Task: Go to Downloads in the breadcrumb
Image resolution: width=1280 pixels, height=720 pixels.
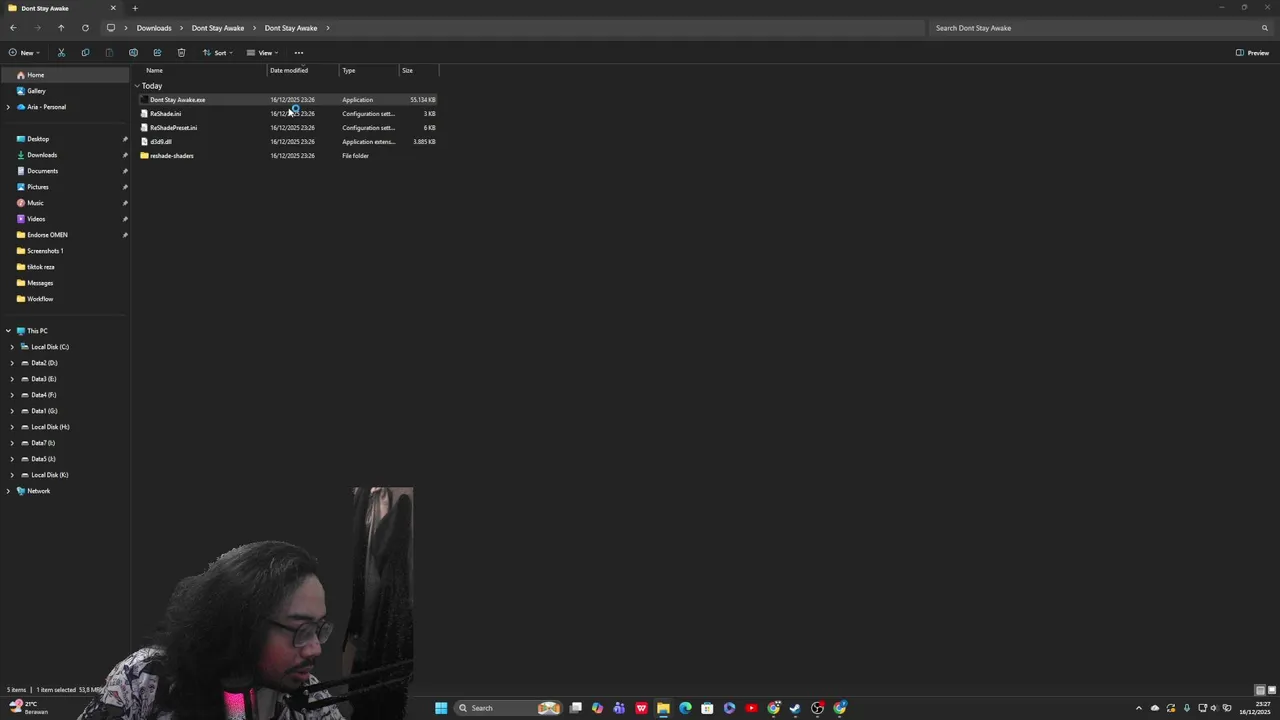Action: (154, 28)
